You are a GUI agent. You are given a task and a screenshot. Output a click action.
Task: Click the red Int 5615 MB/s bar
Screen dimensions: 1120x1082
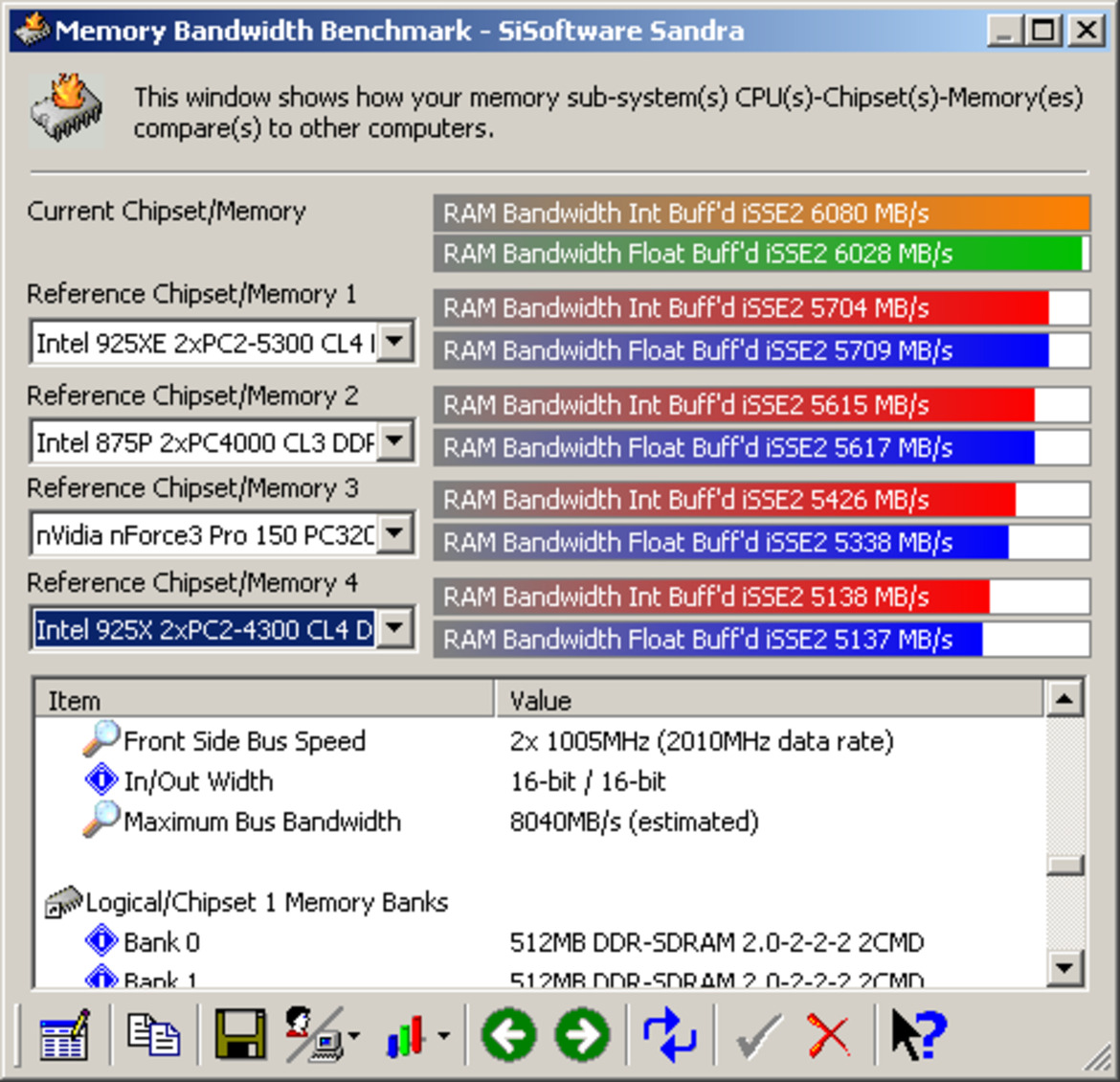(x=761, y=405)
